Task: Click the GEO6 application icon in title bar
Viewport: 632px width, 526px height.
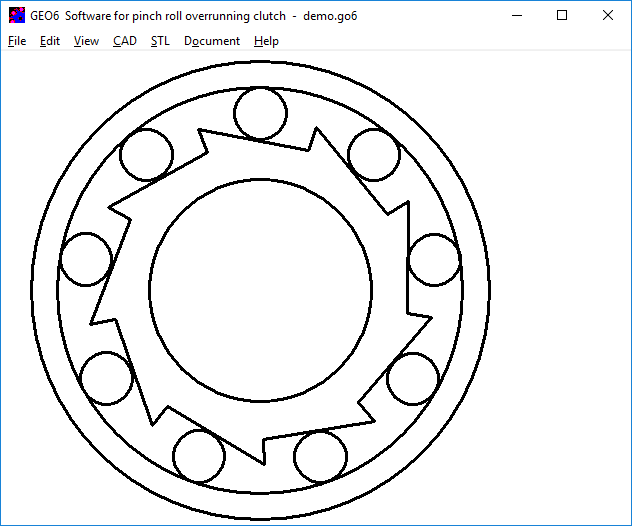Action: point(17,16)
